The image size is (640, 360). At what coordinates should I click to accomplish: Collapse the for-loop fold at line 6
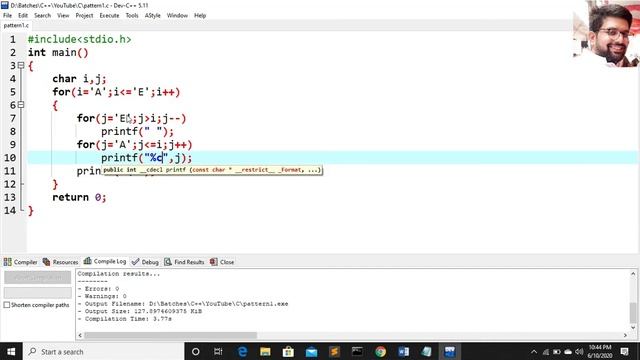[x=21, y=105]
